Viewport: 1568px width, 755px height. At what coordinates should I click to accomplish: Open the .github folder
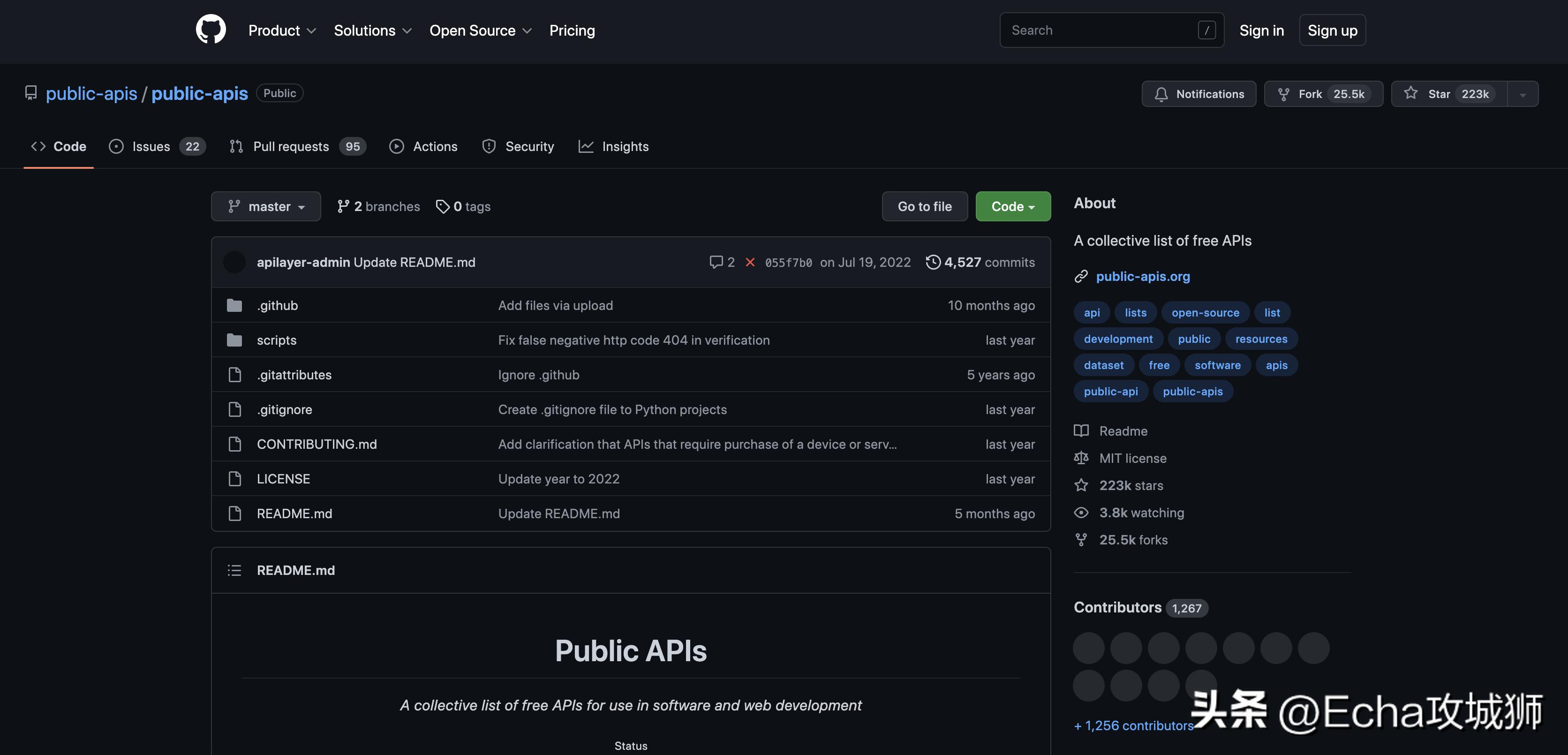tap(278, 306)
